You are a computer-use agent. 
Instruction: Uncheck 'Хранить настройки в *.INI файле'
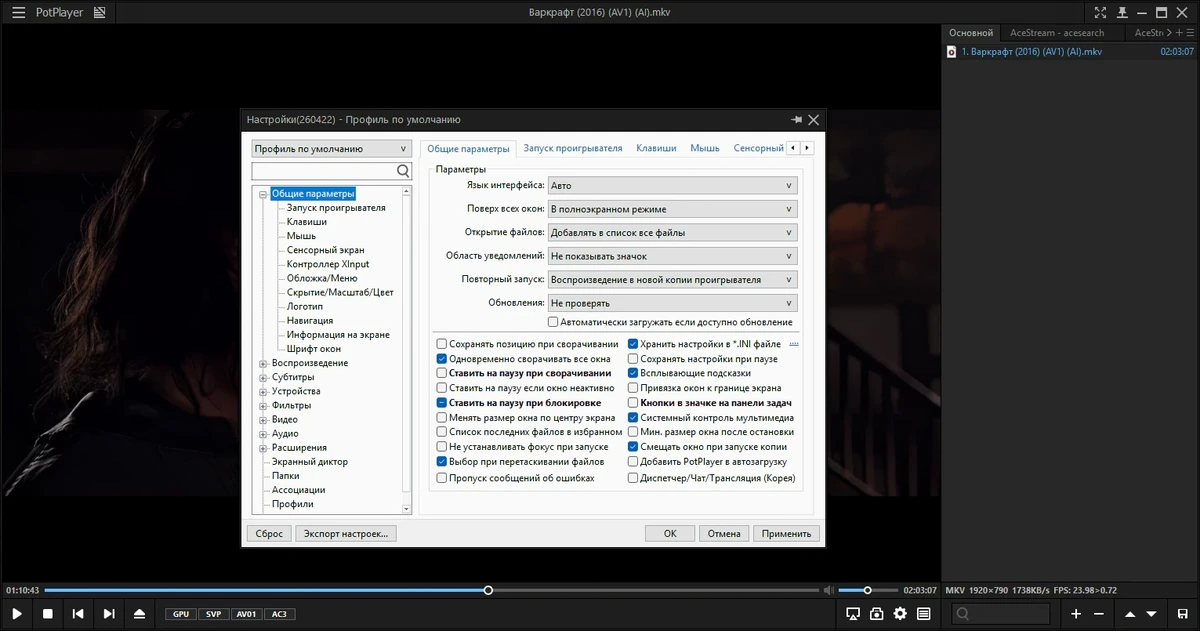[x=633, y=344]
